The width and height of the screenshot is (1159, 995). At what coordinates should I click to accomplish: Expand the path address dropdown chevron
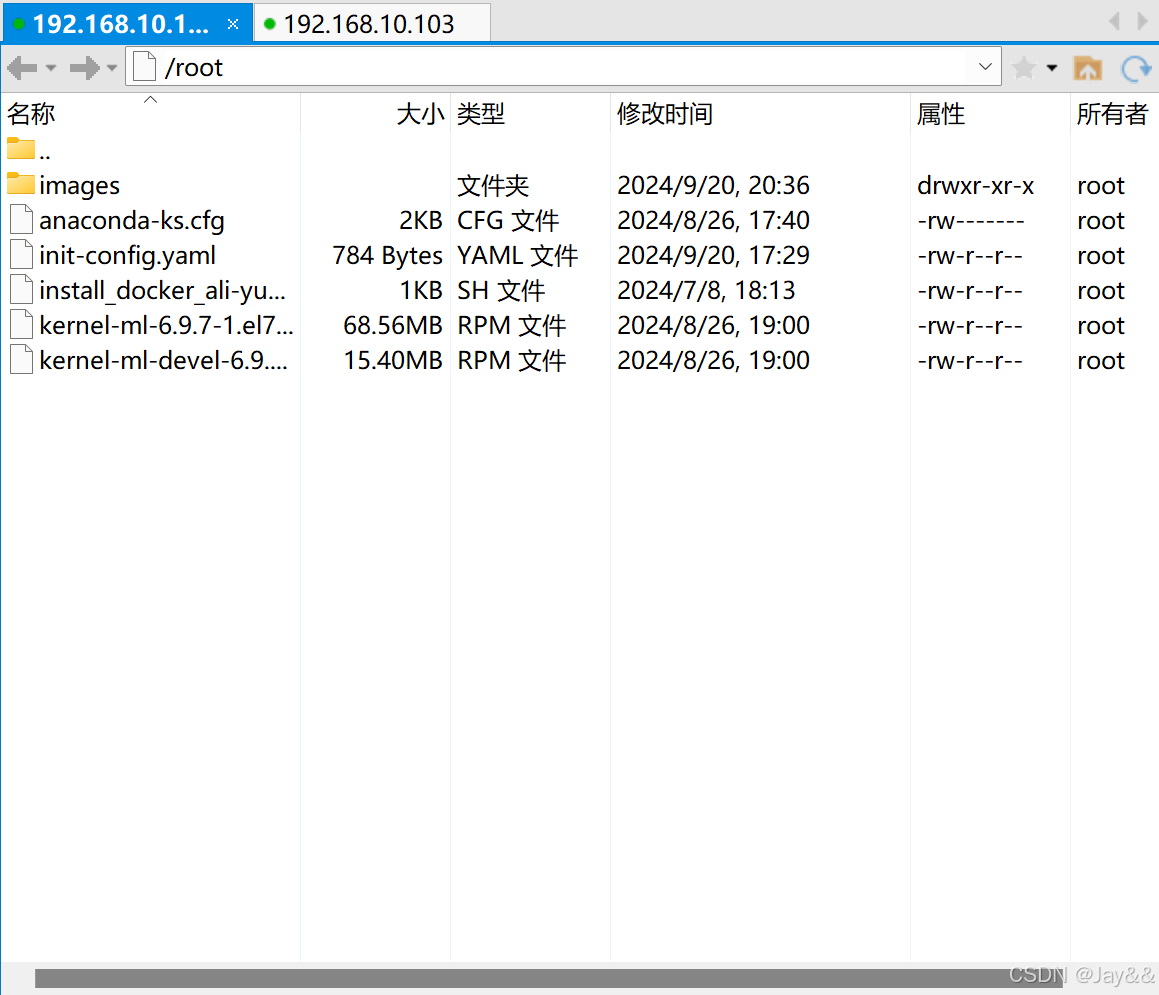[985, 67]
